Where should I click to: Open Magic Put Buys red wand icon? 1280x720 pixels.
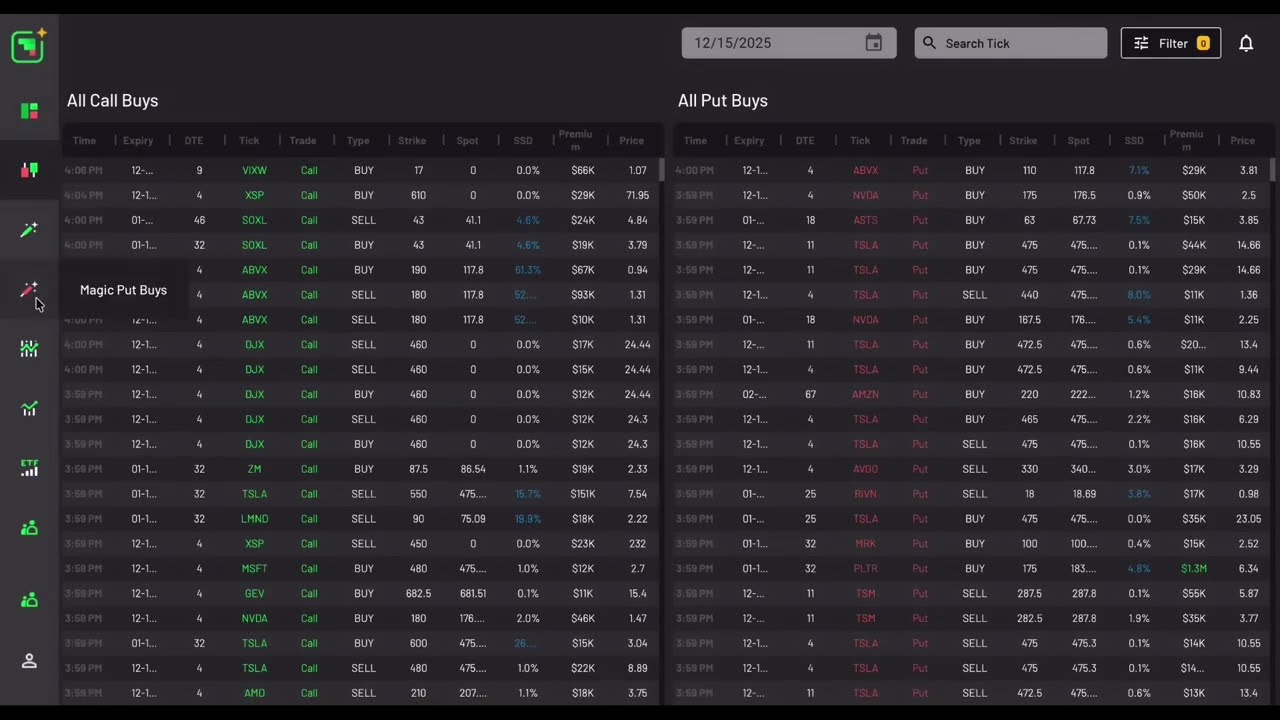point(29,290)
